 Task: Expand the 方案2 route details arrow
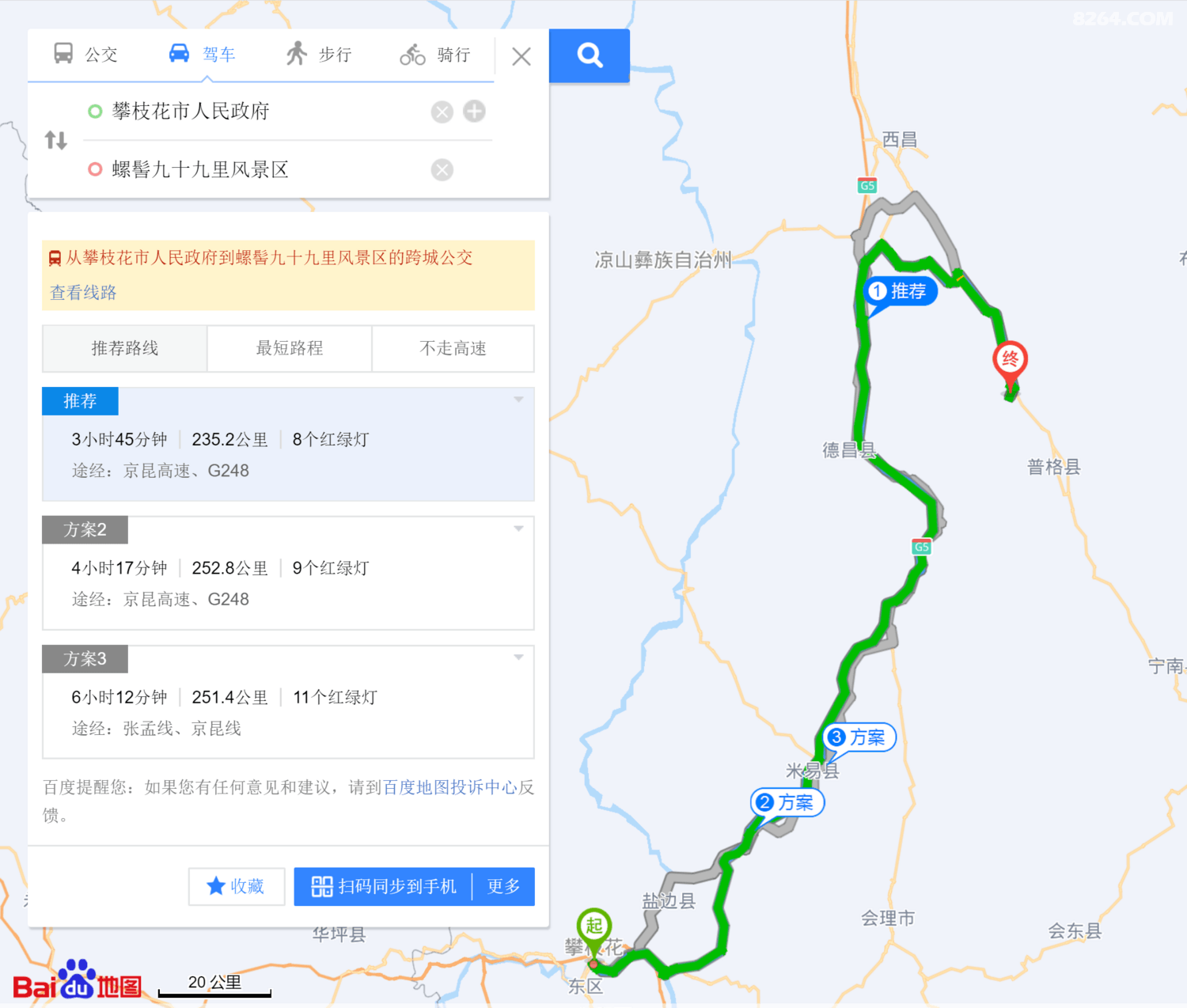coord(519,529)
